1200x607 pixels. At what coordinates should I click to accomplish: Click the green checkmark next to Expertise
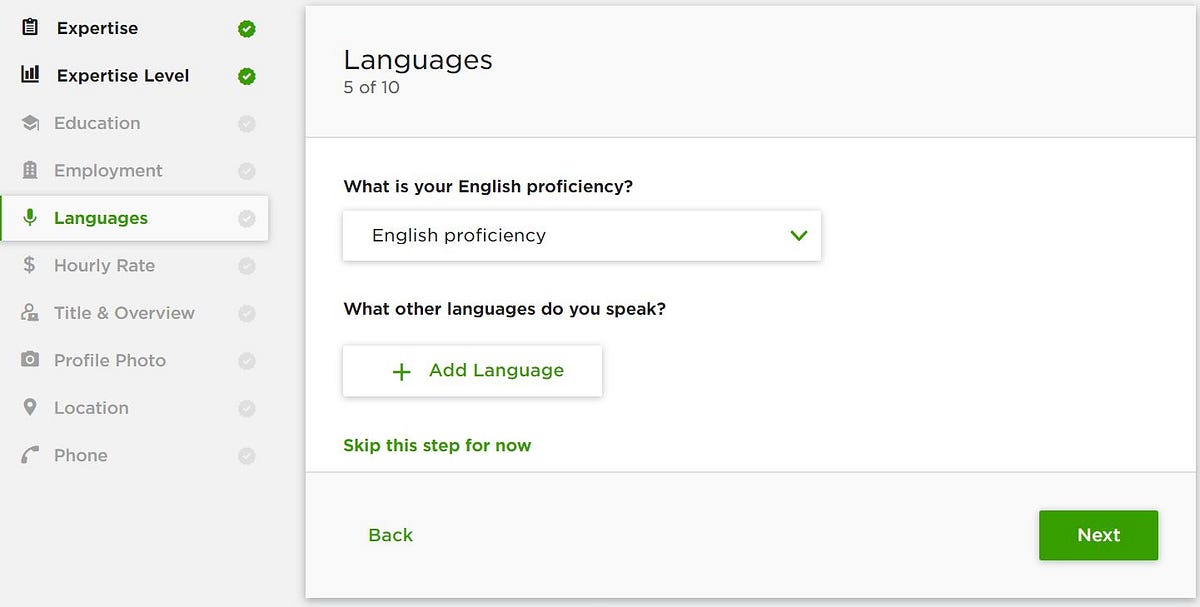pyautogui.click(x=247, y=29)
